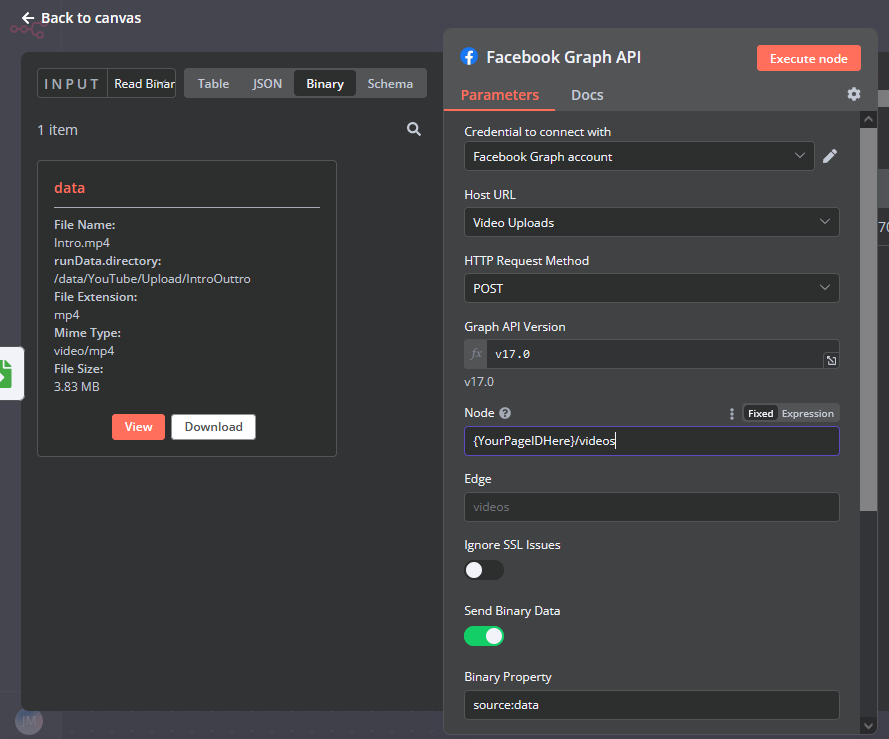Click the Binary Property input field
The width and height of the screenshot is (889, 739).
pos(651,705)
